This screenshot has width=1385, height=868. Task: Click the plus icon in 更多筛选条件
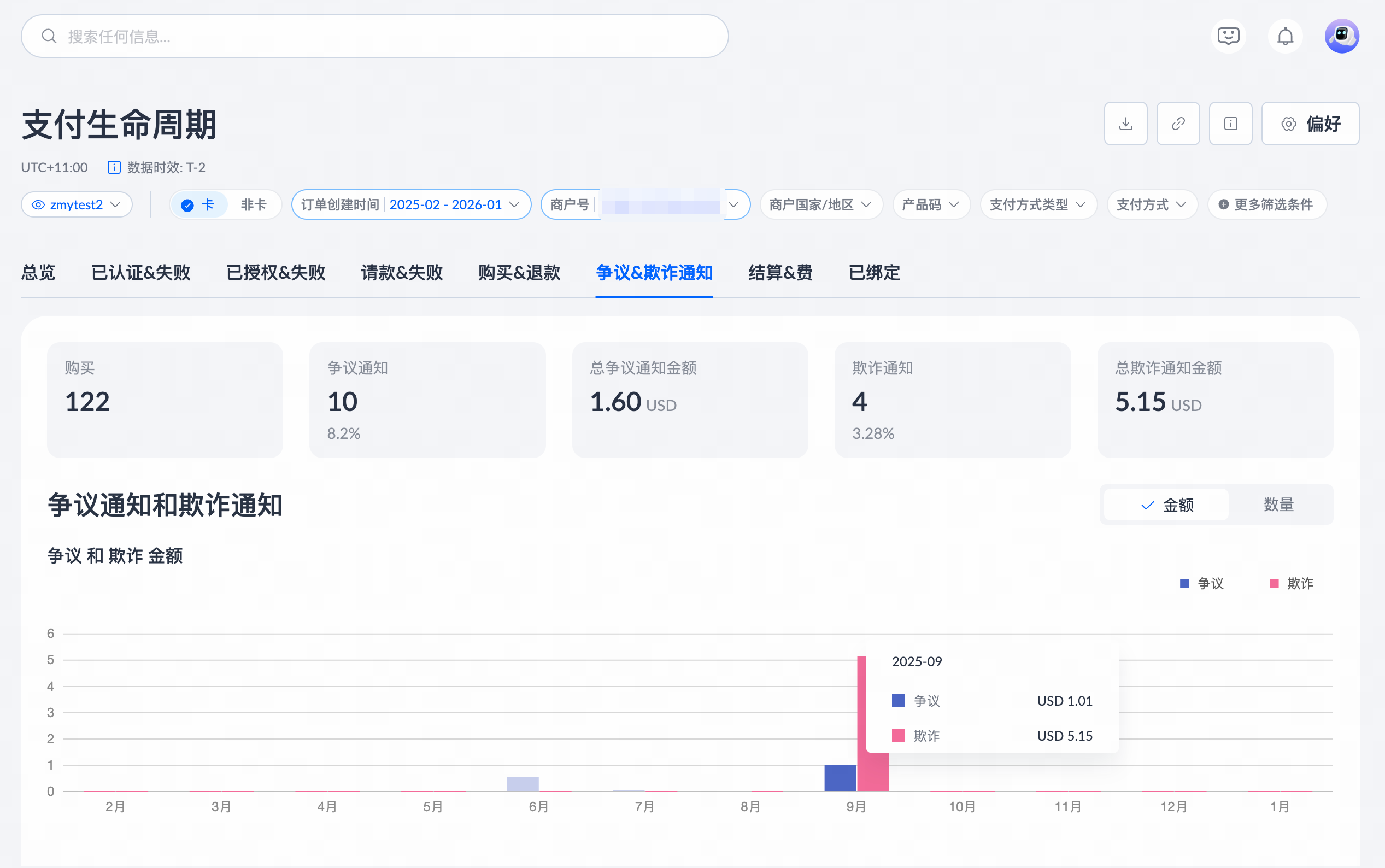[1223, 204]
